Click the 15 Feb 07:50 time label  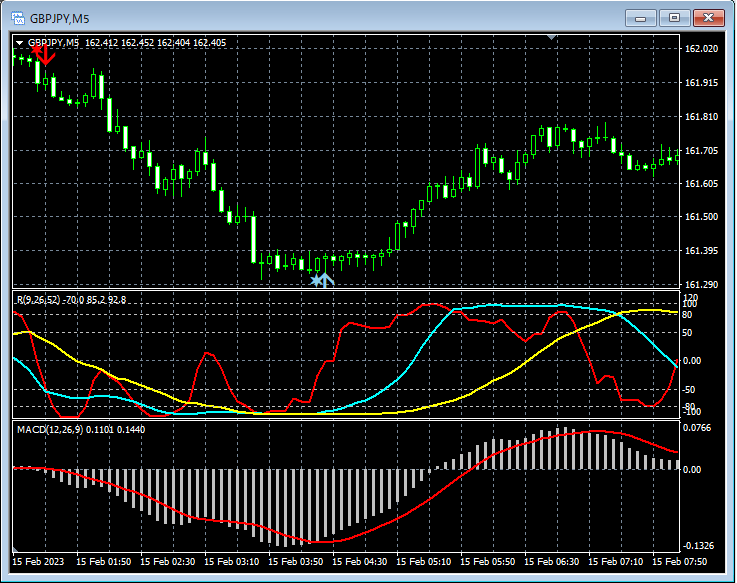click(680, 563)
